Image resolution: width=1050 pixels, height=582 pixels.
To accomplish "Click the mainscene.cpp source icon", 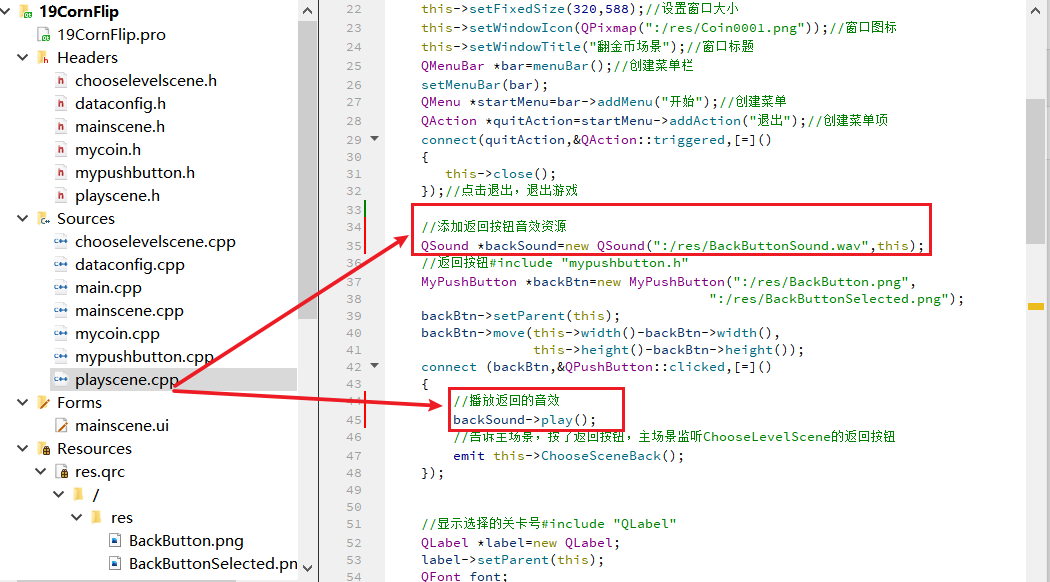I will click(x=61, y=310).
